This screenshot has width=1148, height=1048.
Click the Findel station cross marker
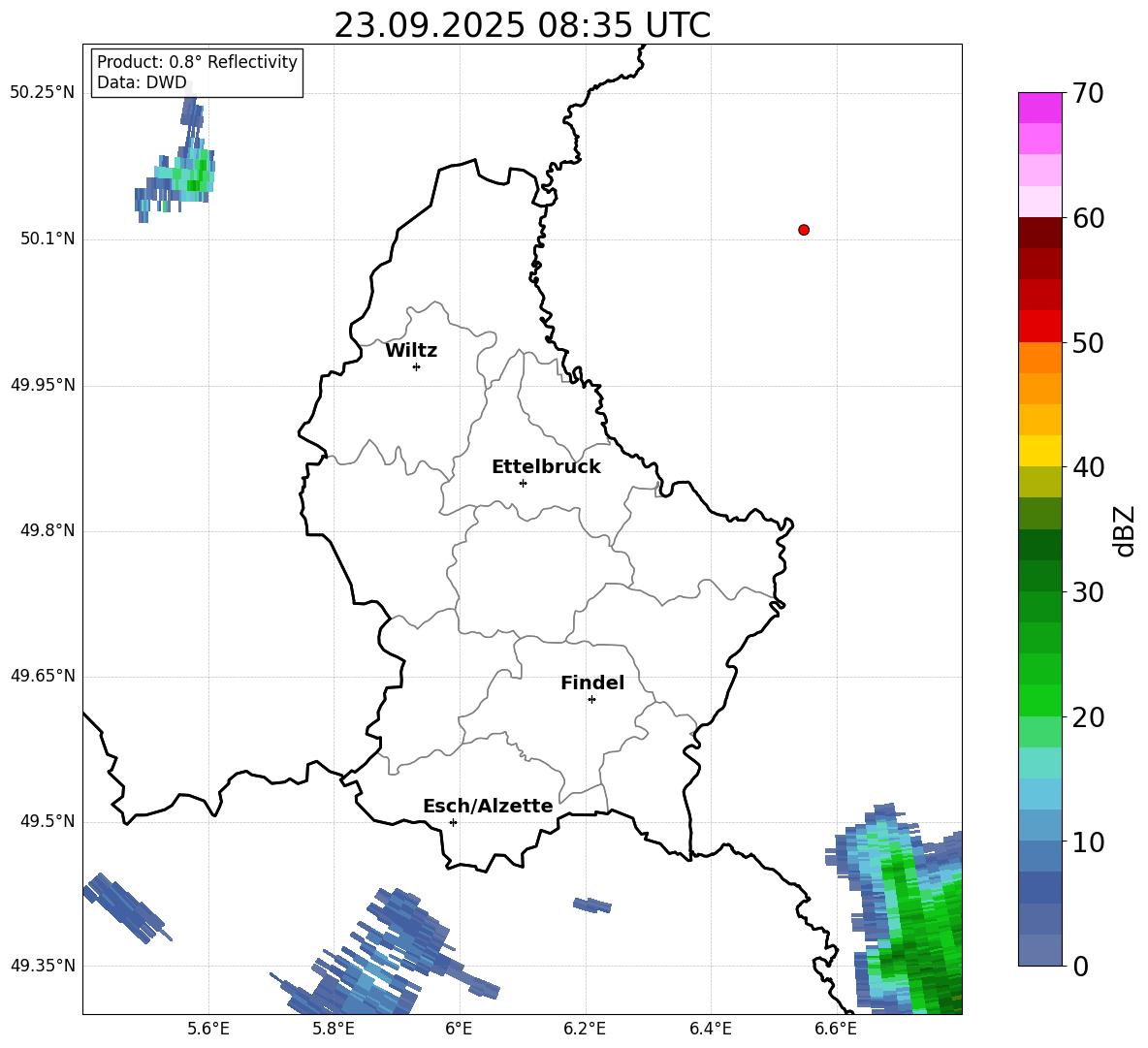tap(591, 700)
